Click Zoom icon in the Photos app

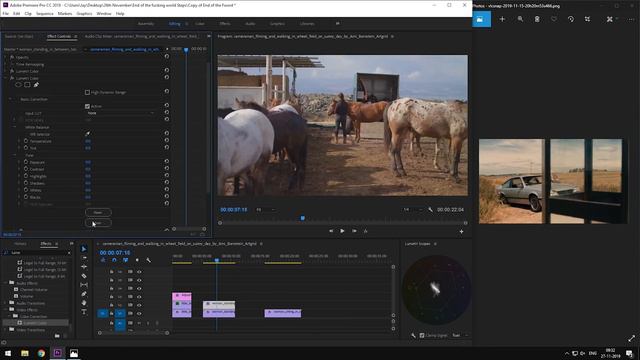click(x=520, y=19)
